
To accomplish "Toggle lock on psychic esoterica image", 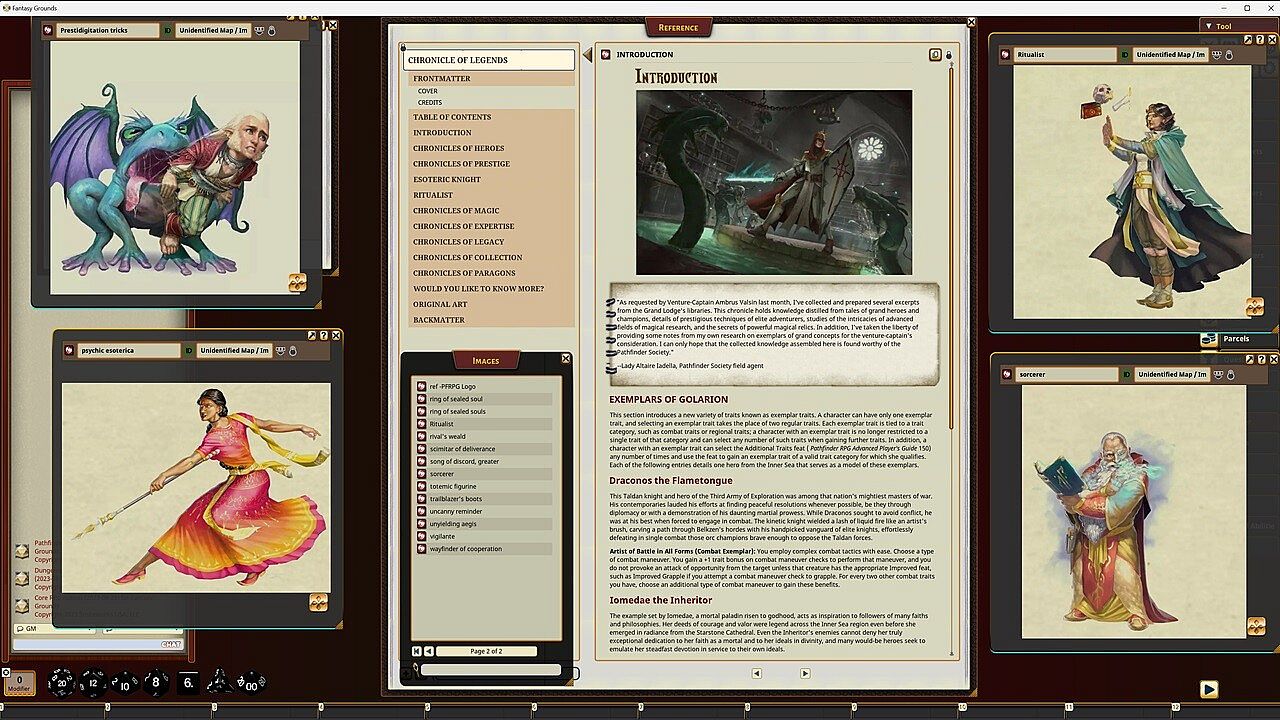I will pyautogui.click(x=293, y=351).
